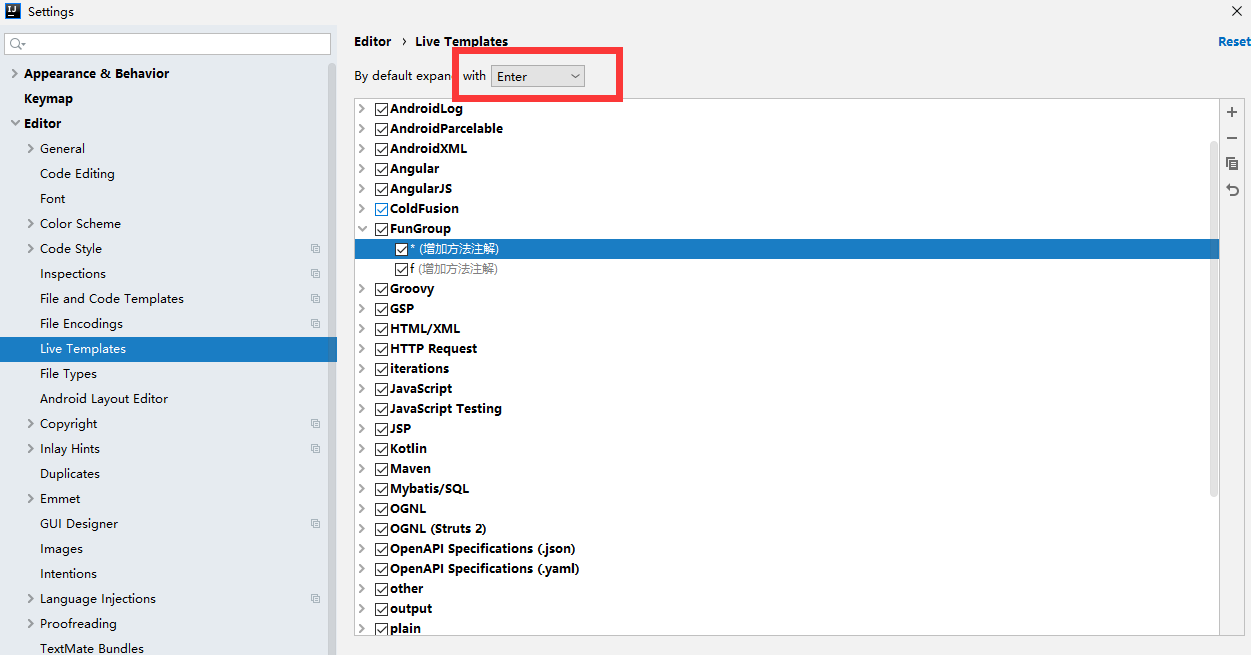Click the template list vertical scrollbar
The height and width of the screenshot is (655, 1251).
[x=1213, y=318]
